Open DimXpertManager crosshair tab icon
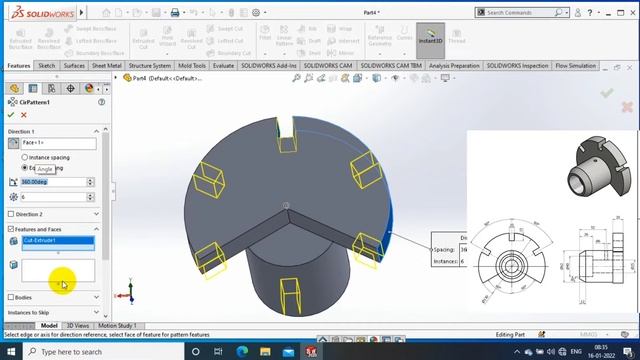This screenshot has height=360, width=640. tap(70, 88)
